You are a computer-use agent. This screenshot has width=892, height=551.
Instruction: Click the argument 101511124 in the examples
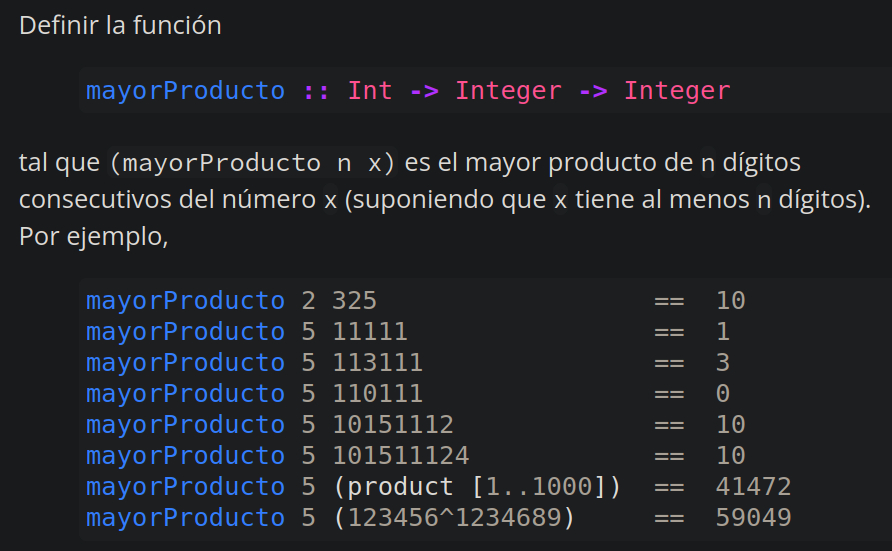400,456
